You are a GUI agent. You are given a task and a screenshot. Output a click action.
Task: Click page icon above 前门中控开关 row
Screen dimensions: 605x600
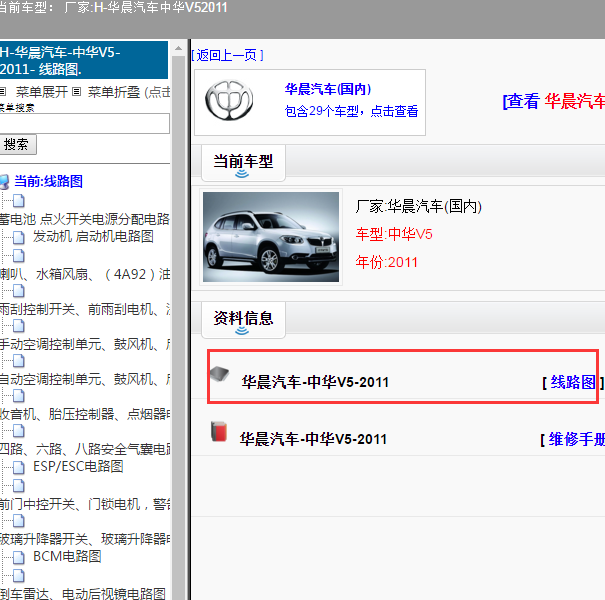point(19,486)
